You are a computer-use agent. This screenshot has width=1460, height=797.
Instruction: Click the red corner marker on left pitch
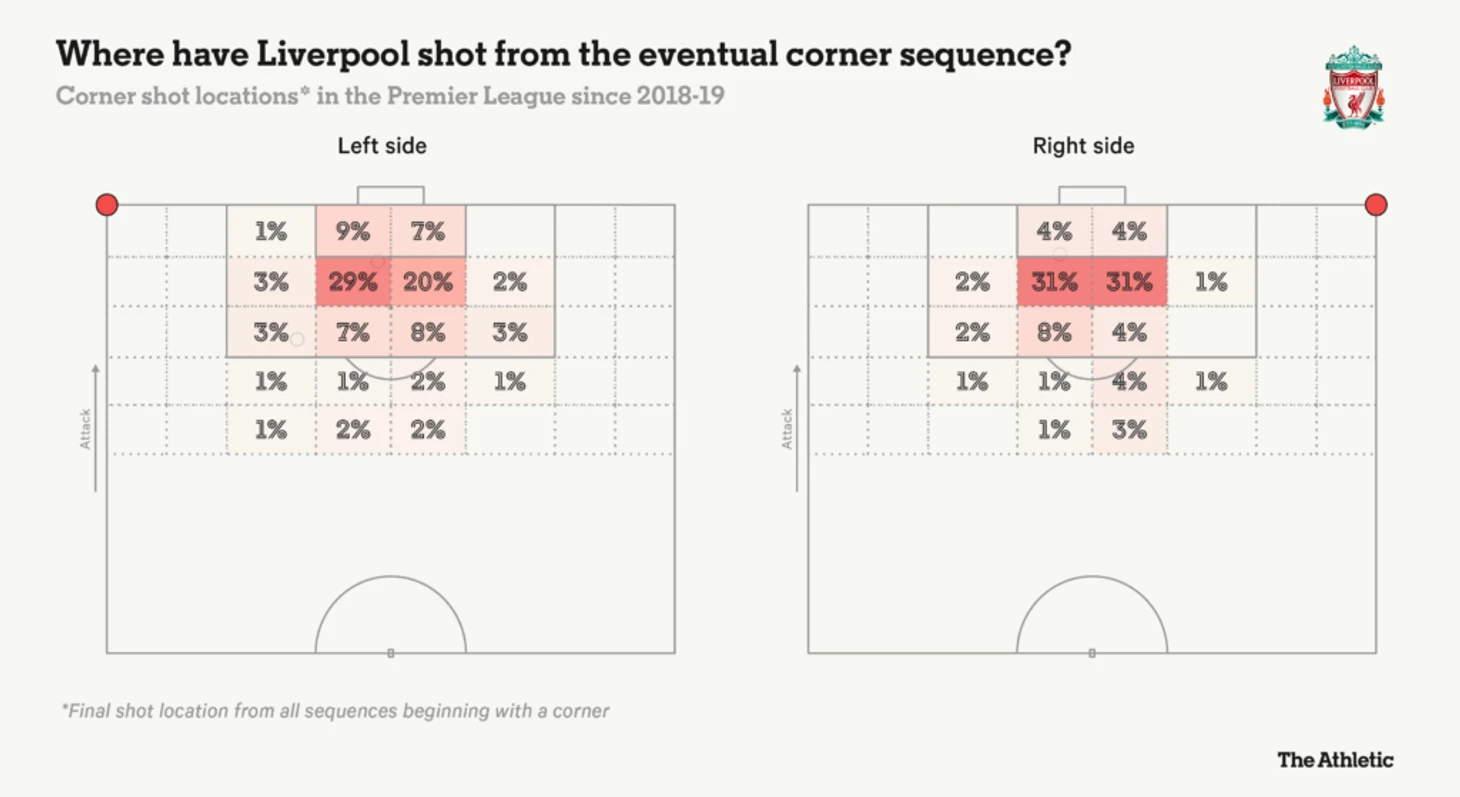107,205
